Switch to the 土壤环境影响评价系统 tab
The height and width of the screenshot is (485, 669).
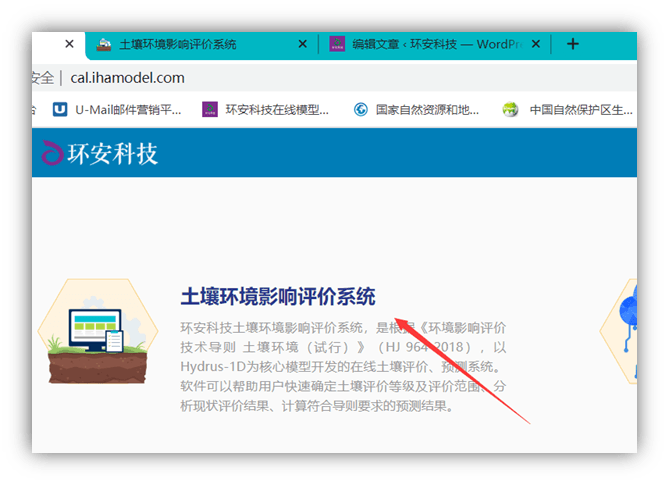201,44
